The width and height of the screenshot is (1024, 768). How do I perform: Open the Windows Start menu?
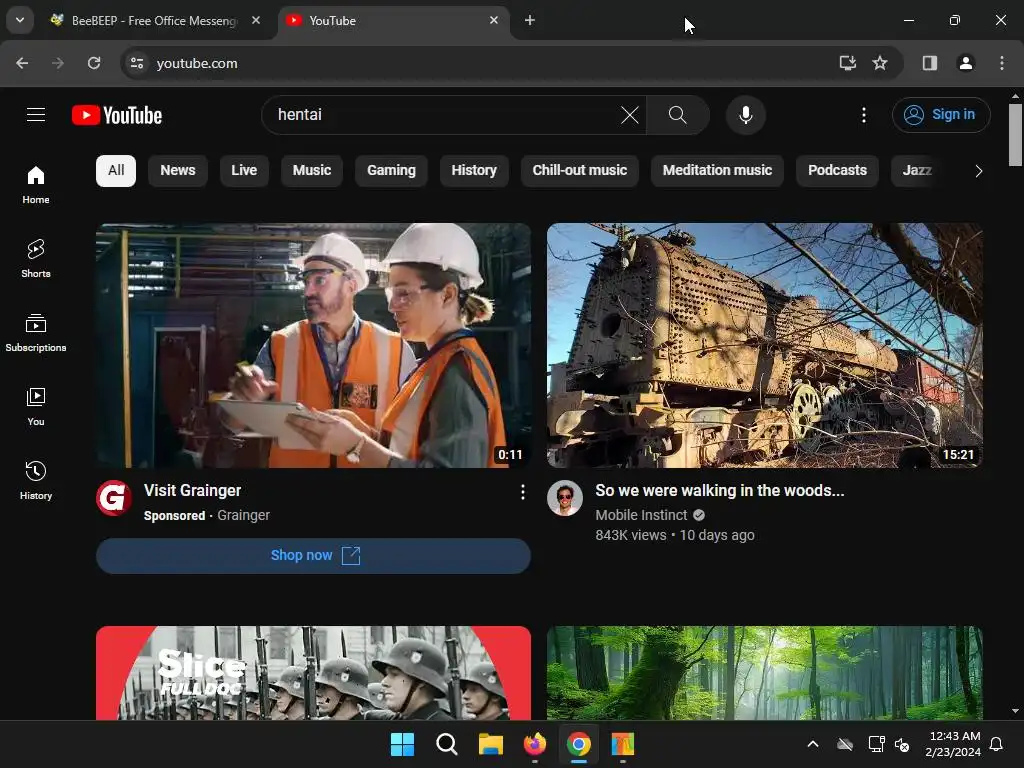tap(402, 744)
